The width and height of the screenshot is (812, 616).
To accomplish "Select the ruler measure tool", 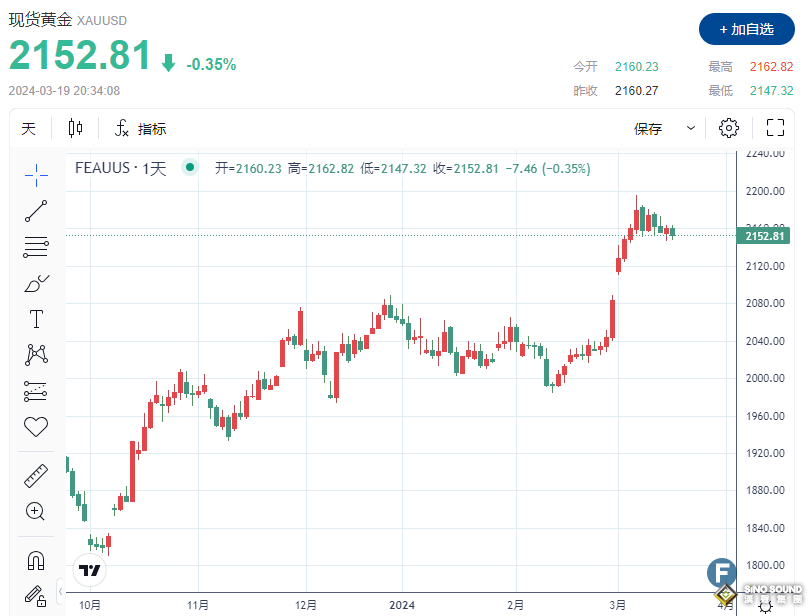I will click(36, 476).
